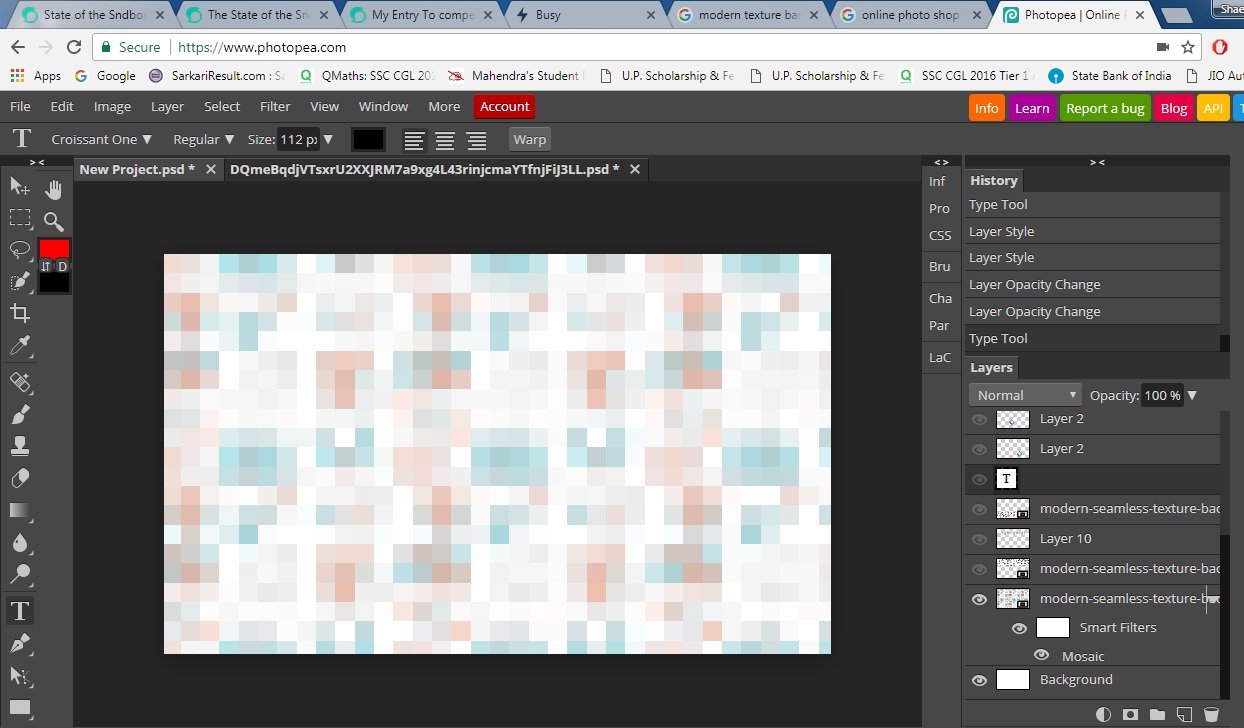
Task: Open the CSS side panel tab
Action: (940, 235)
